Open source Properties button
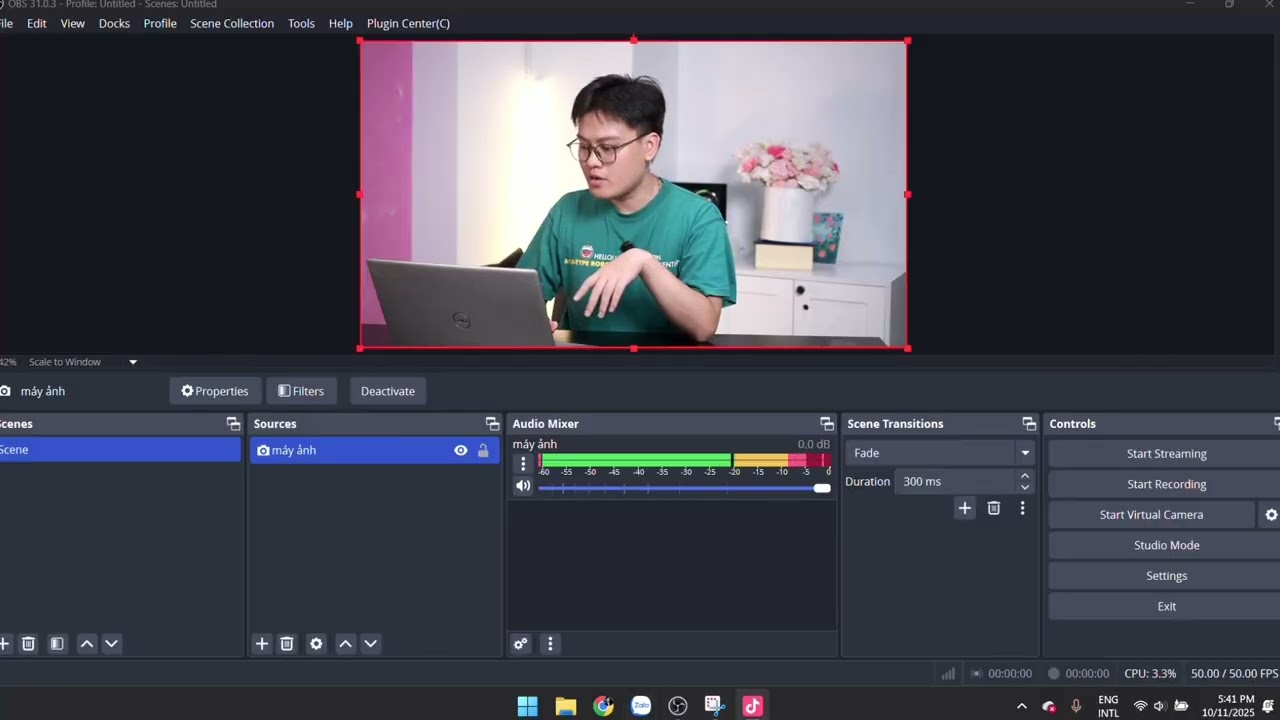 point(215,391)
